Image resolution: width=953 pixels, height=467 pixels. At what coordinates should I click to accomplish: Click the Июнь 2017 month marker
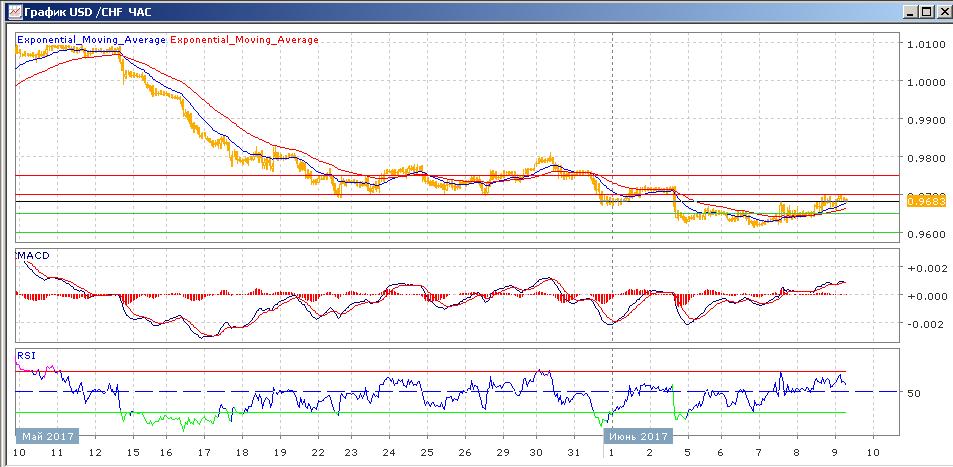(637, 437)
